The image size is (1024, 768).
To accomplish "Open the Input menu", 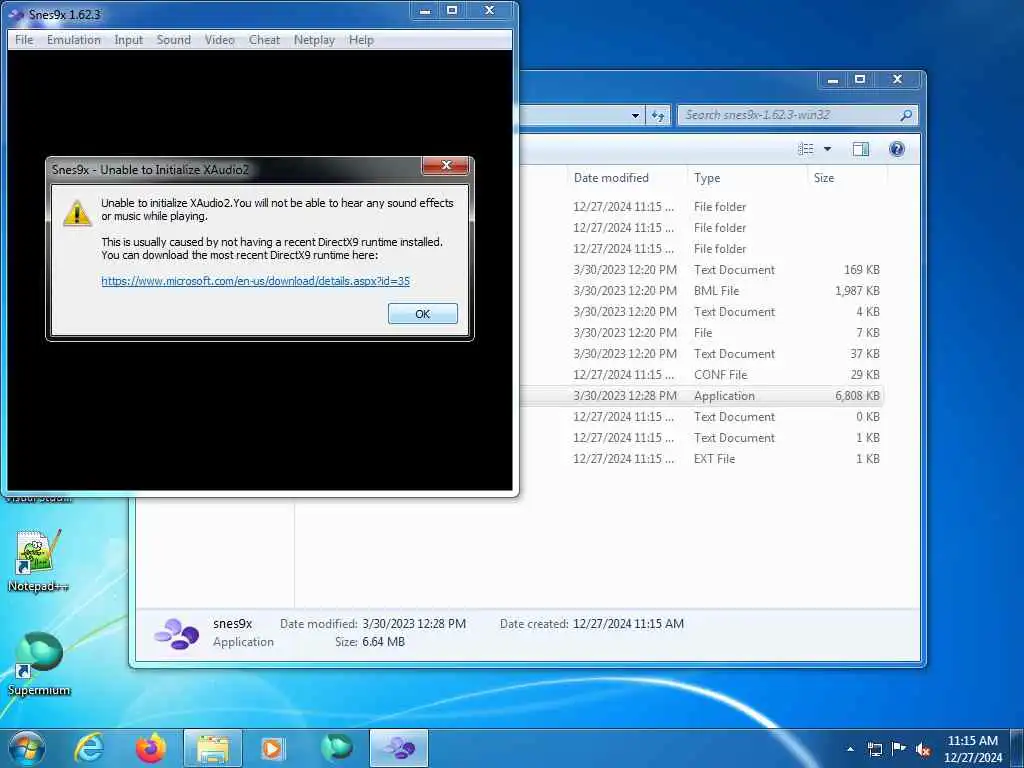I will click(x=129, y=40).
